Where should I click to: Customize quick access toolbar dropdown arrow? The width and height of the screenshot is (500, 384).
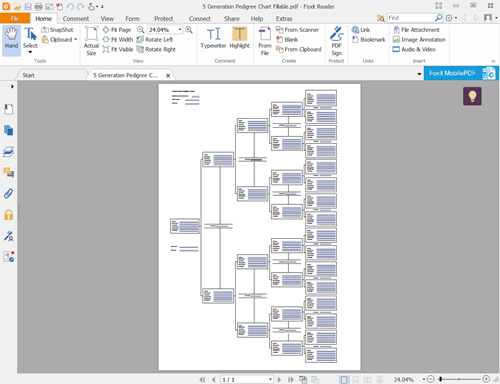102,6
